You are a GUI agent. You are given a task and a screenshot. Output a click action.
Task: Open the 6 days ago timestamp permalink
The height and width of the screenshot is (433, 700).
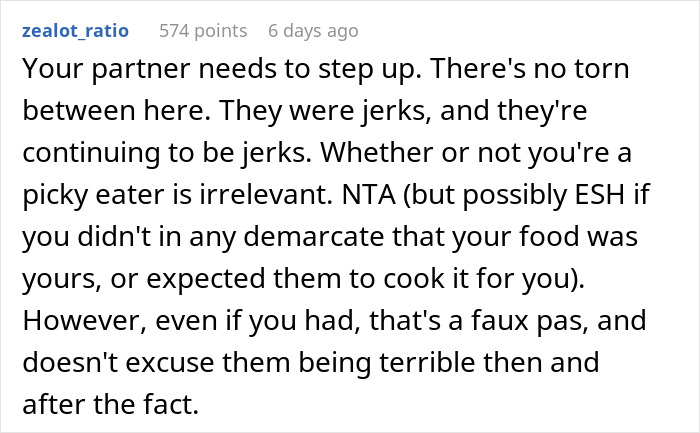(313, 31)
